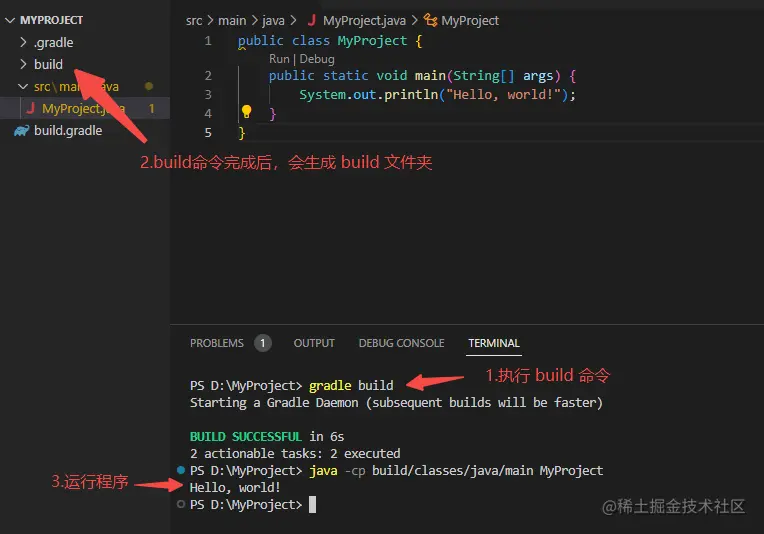This screenshot has width=764, height=534.
Task: Expand the build folder
Action: (x=48, y=64)
